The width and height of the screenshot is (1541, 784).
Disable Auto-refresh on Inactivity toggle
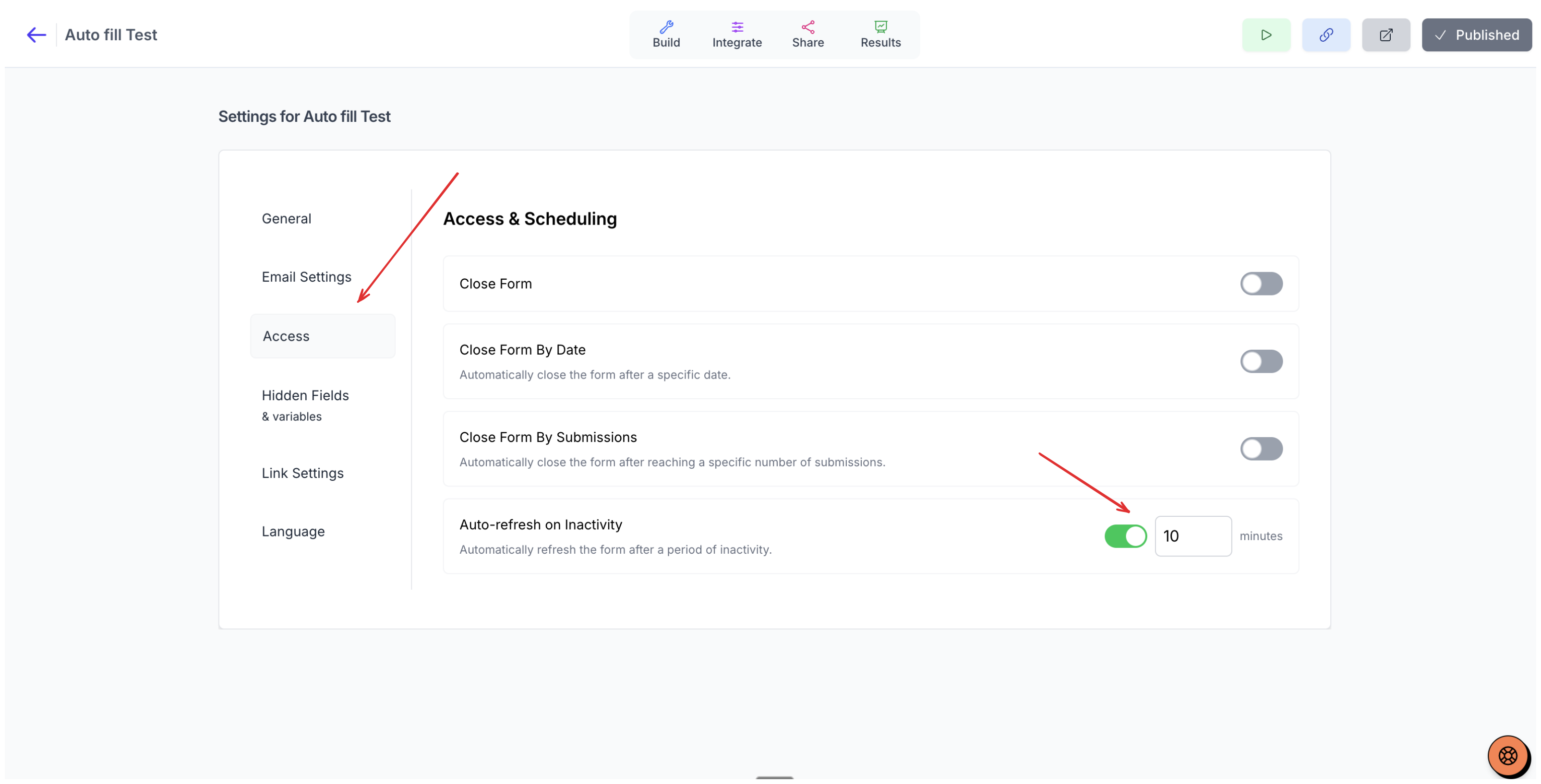[1125, 536]
